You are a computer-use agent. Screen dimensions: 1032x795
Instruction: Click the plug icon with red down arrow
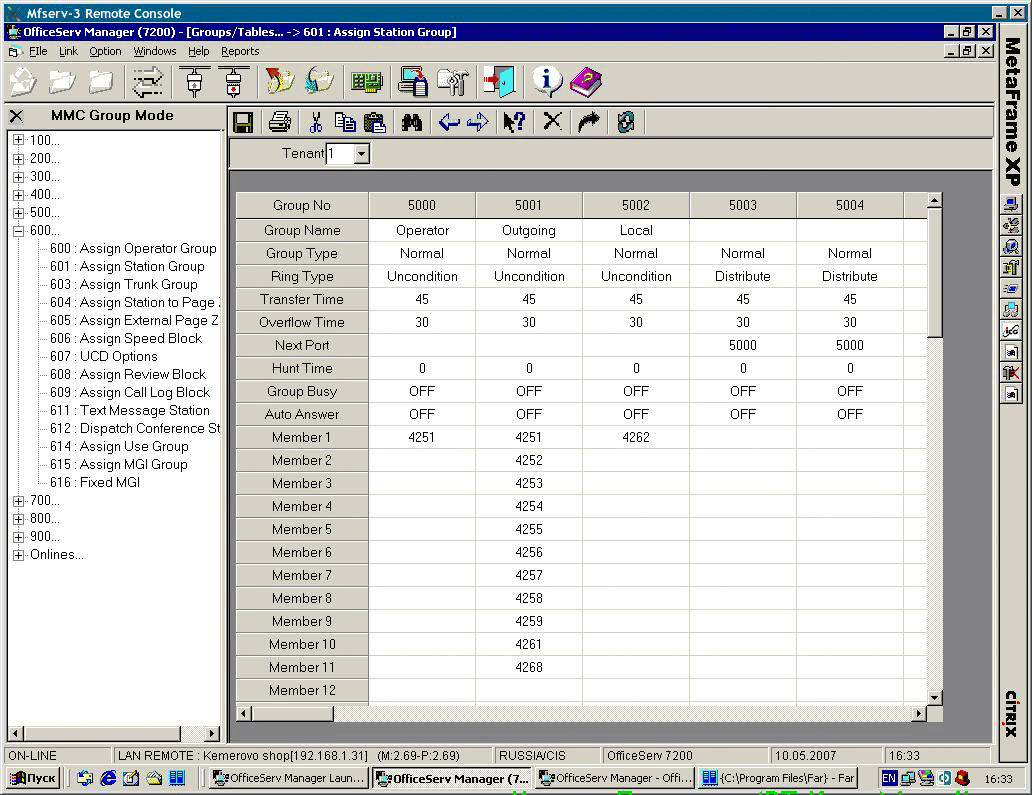pyautogui.click(x=233, y=82)
